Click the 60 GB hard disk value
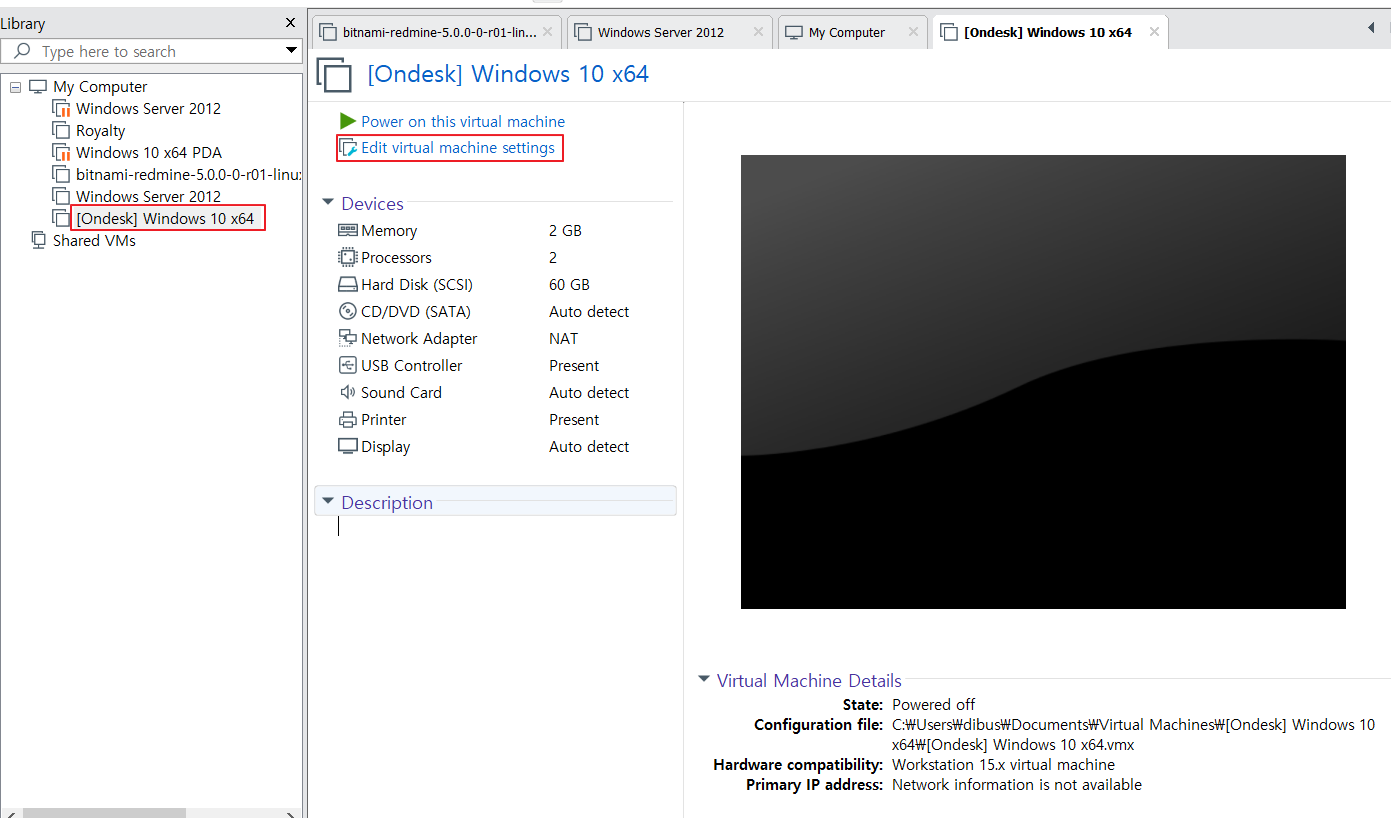 coord(569,284)
